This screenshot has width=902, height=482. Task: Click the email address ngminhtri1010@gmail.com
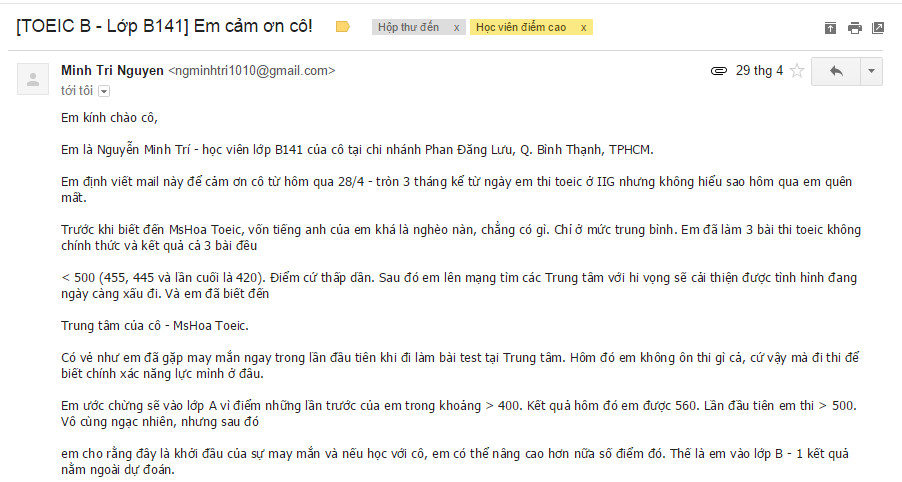tap(251, 71)
